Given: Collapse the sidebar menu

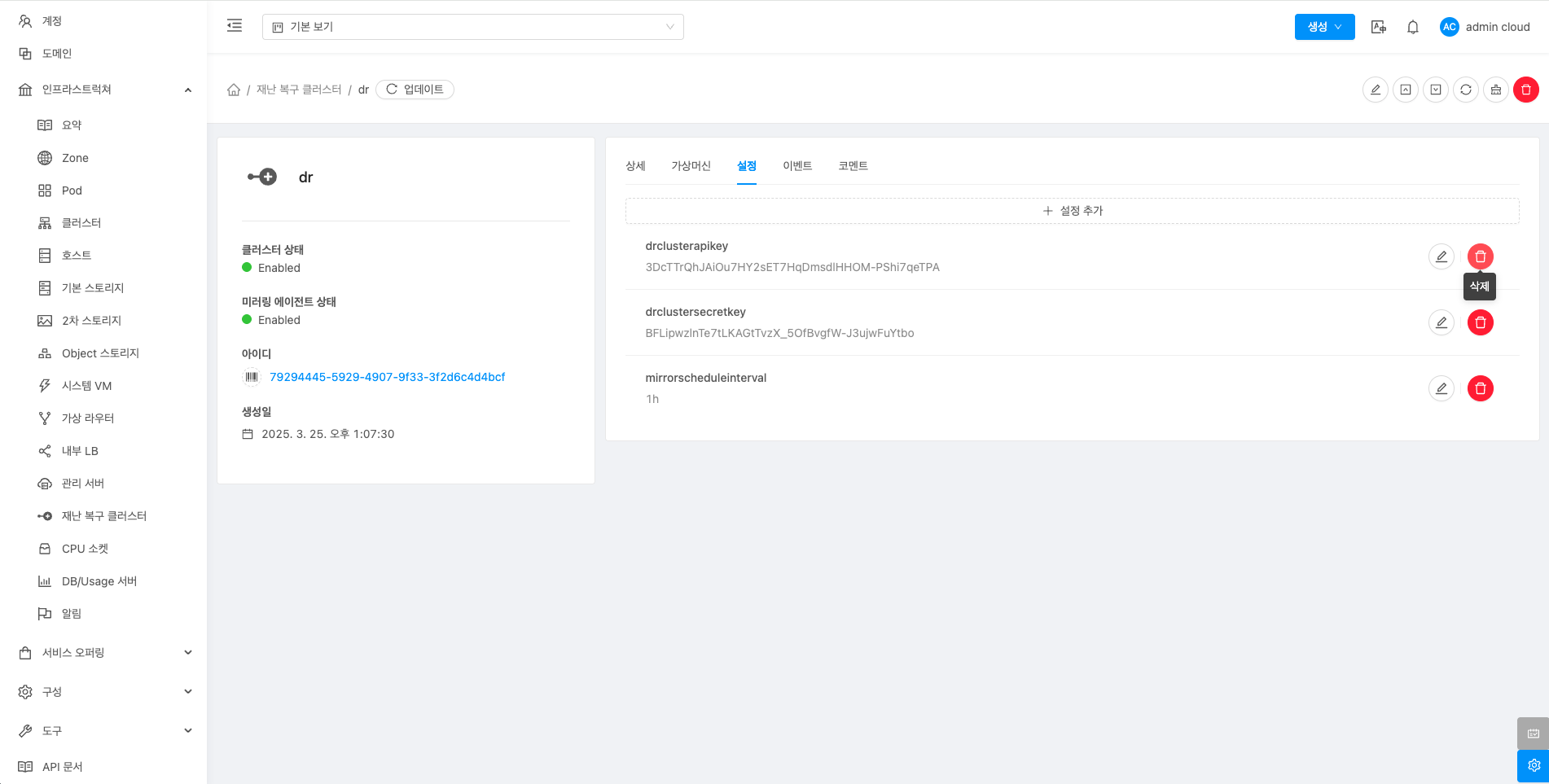Looking at the screenshot, I should (x=235, y=26).
